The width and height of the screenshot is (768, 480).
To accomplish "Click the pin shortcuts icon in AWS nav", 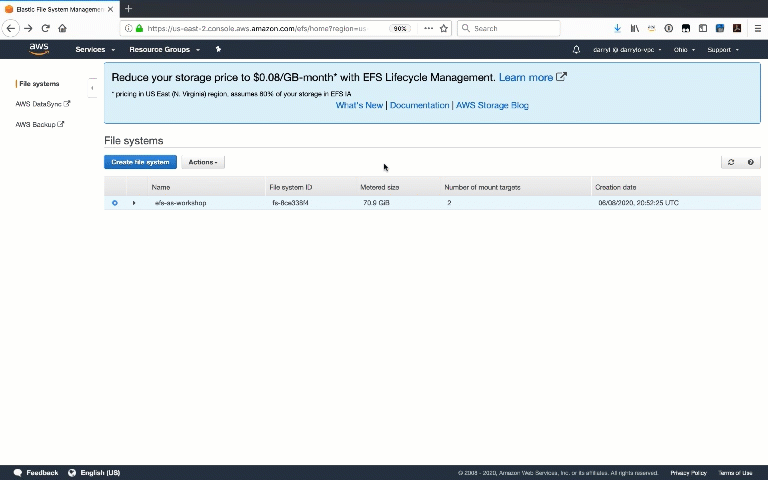I will pyautogui.click(x=218, y=49).
